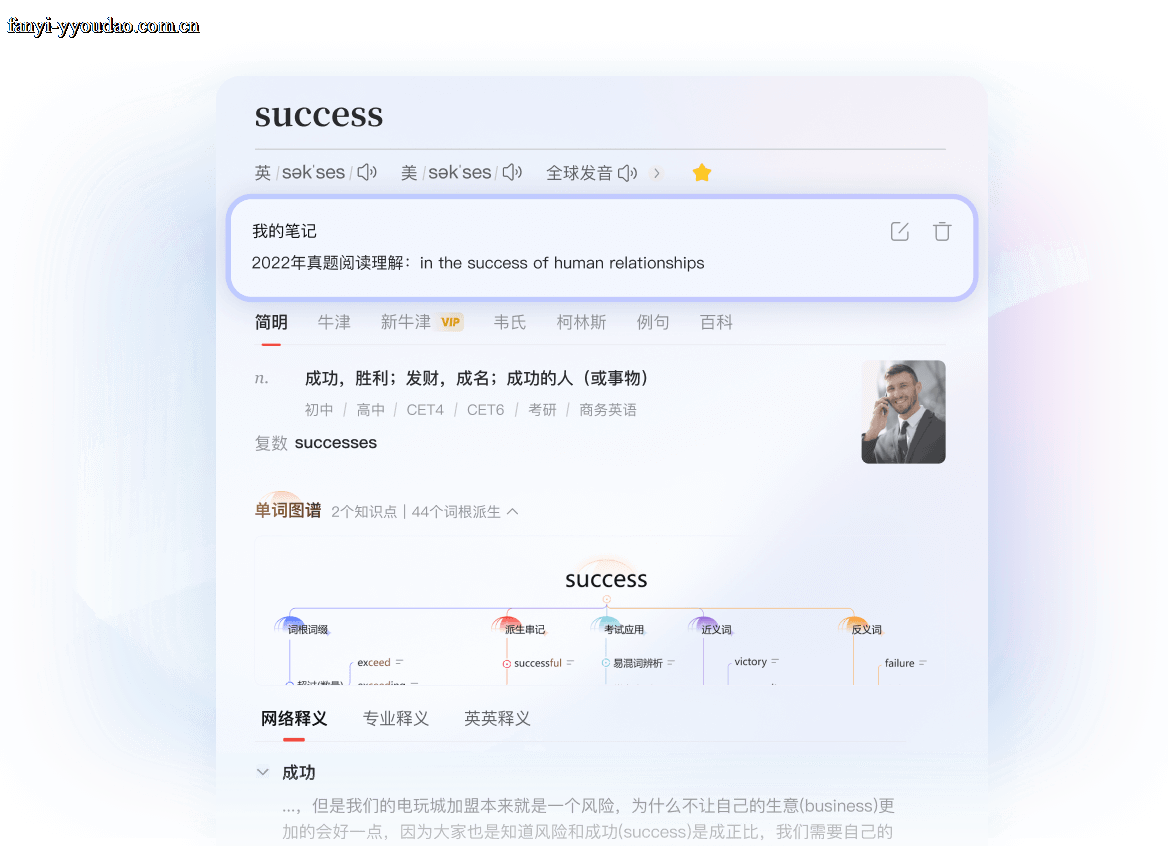Viewport: 1168px width, 846px height.
Task: Click the 初中 level tag
Action: pyautogui.click(x=319, y=410)
